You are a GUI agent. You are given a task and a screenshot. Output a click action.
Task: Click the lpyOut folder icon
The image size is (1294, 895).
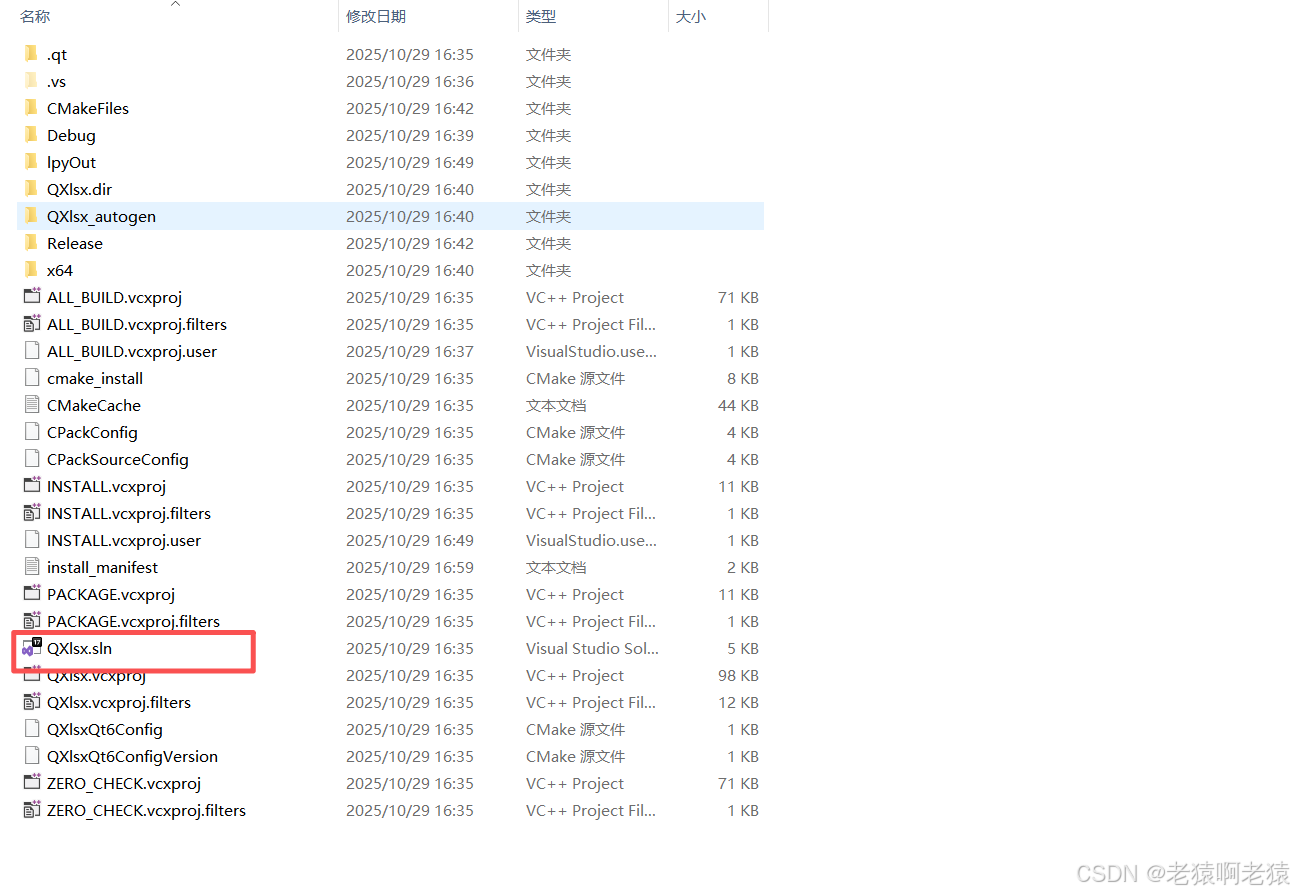coord(31,162)
